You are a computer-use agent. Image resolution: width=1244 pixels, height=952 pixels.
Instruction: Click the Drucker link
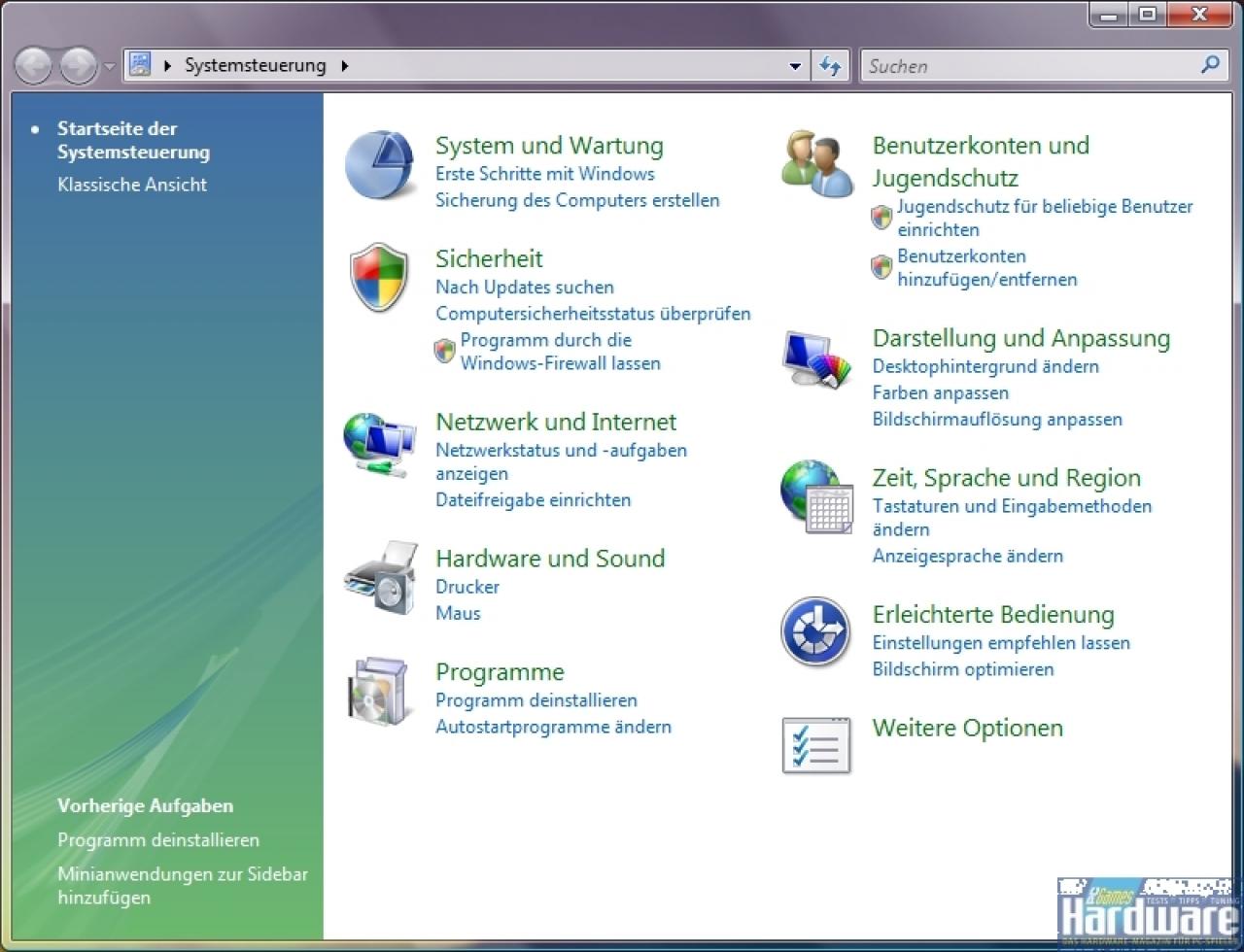467,587
